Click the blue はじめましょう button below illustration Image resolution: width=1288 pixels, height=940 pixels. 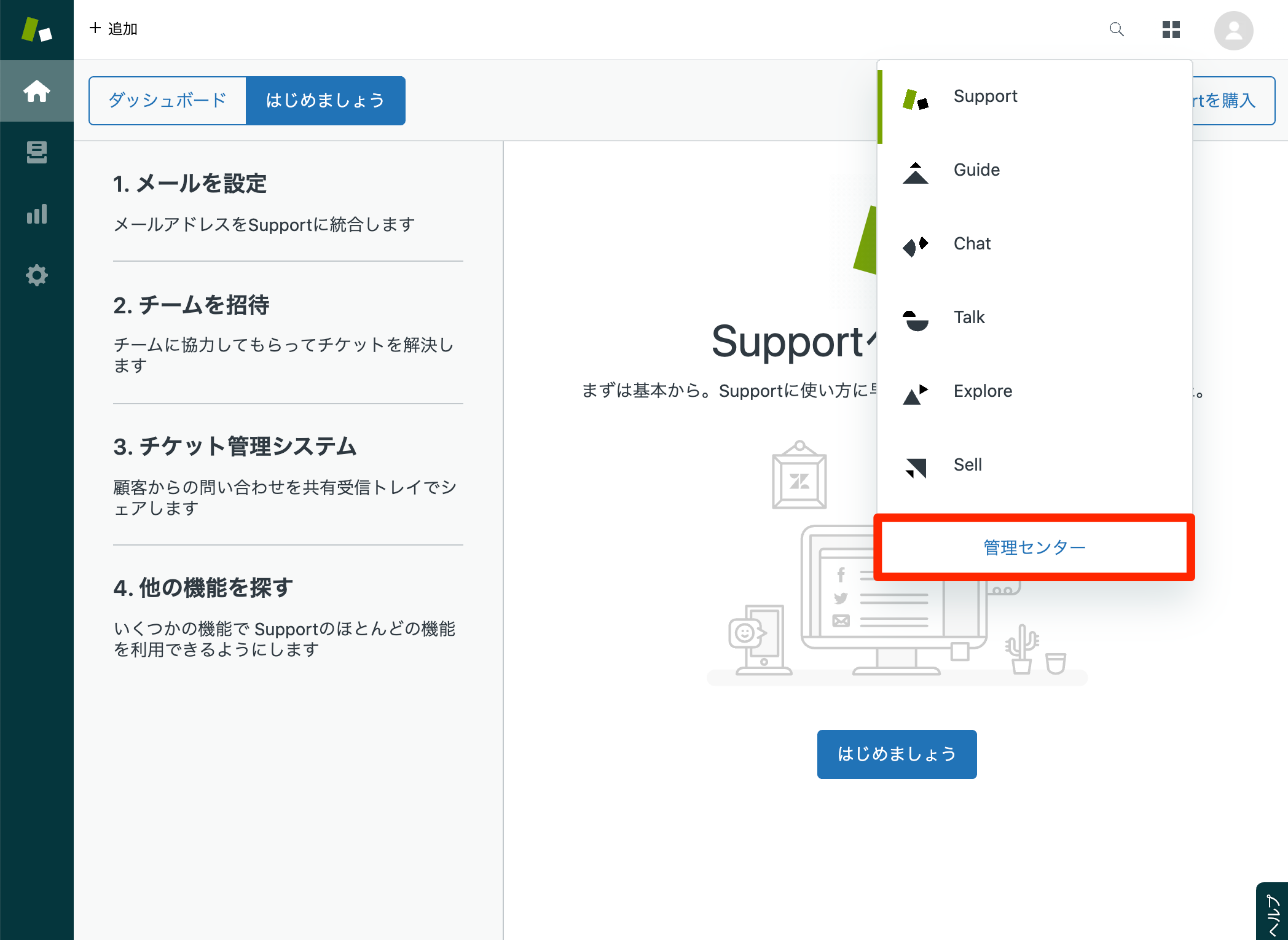[x=897, y=754]
